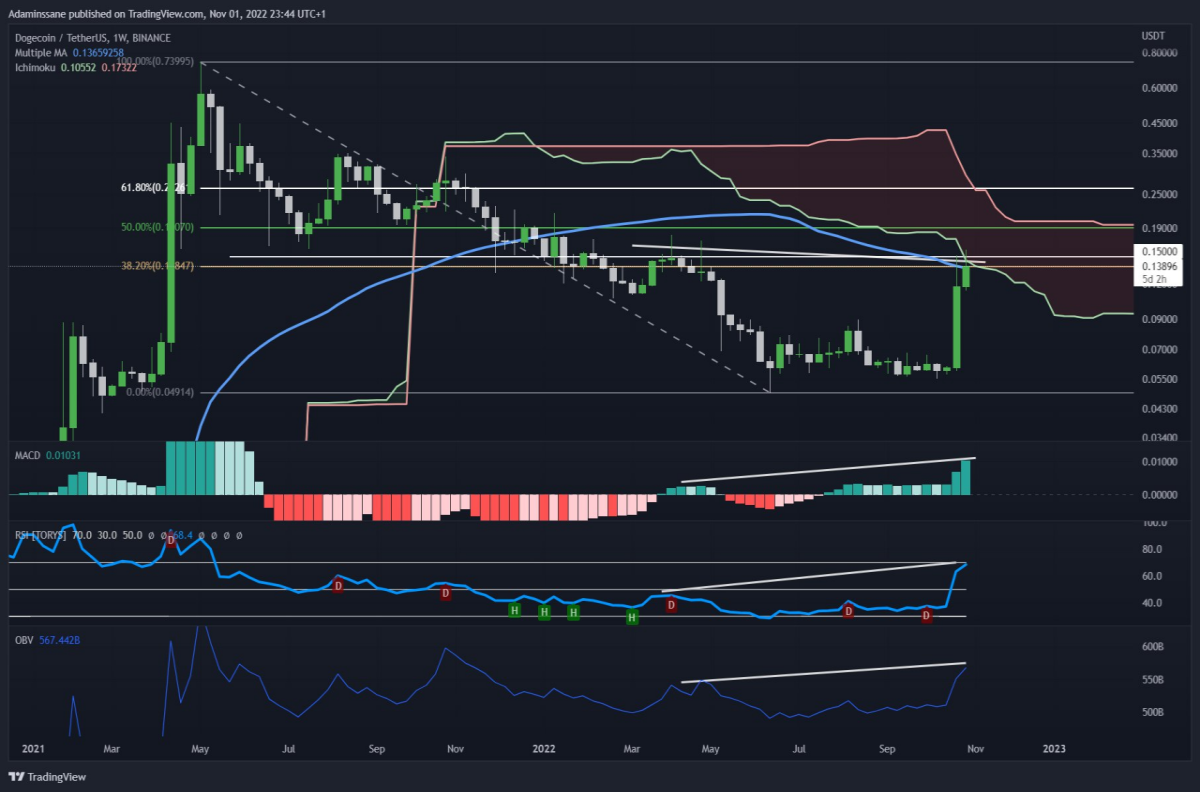Click the MACD indicator label

coord(26,456)
